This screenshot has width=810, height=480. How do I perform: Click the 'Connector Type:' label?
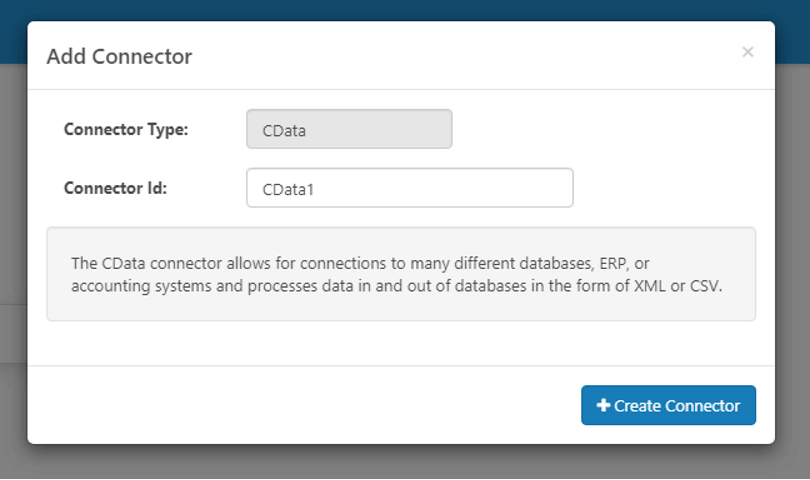[x=126, y=129]
